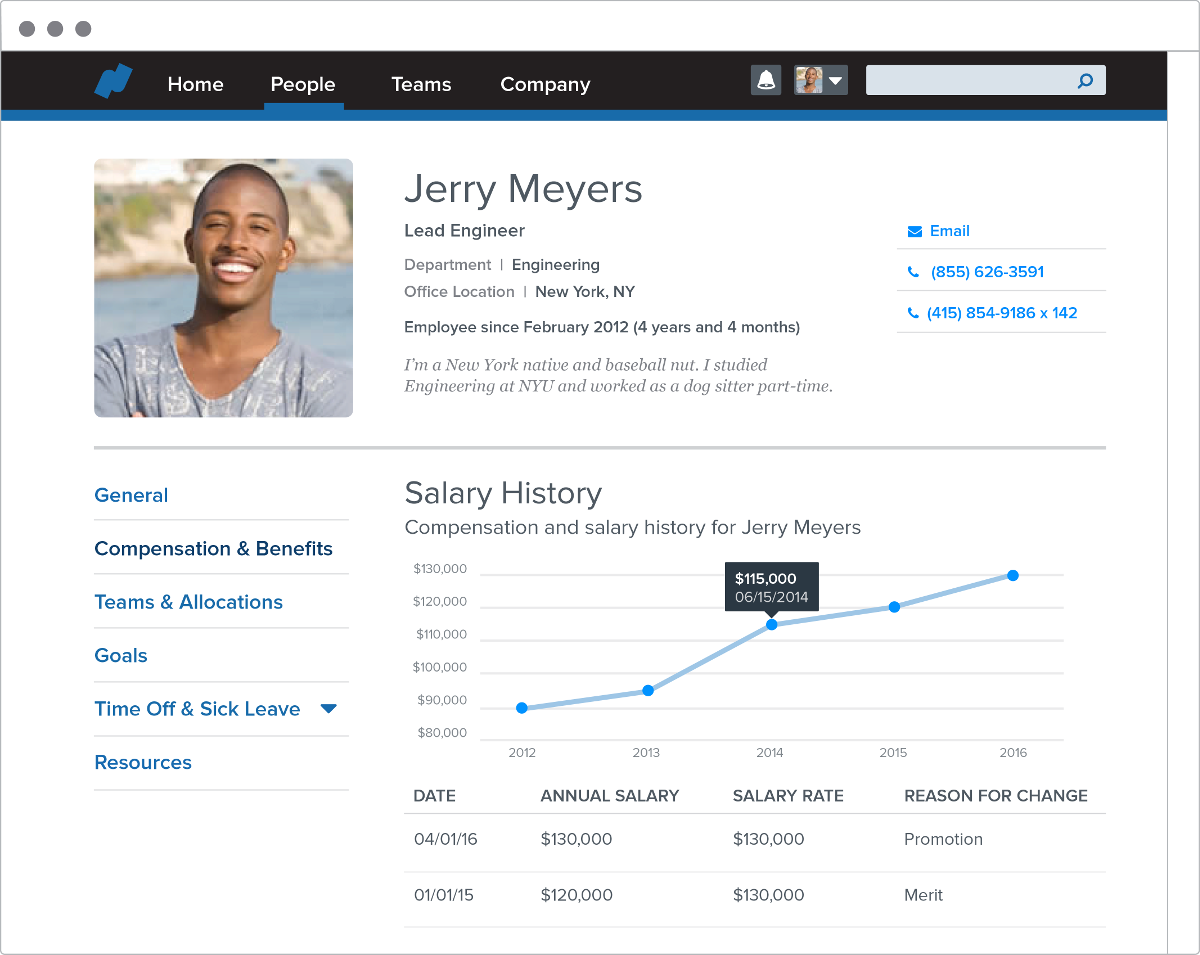The width and height of the screenshot is (1200, 955).
Task: Open the user account dropdown arrow
Action: [835, 80]
